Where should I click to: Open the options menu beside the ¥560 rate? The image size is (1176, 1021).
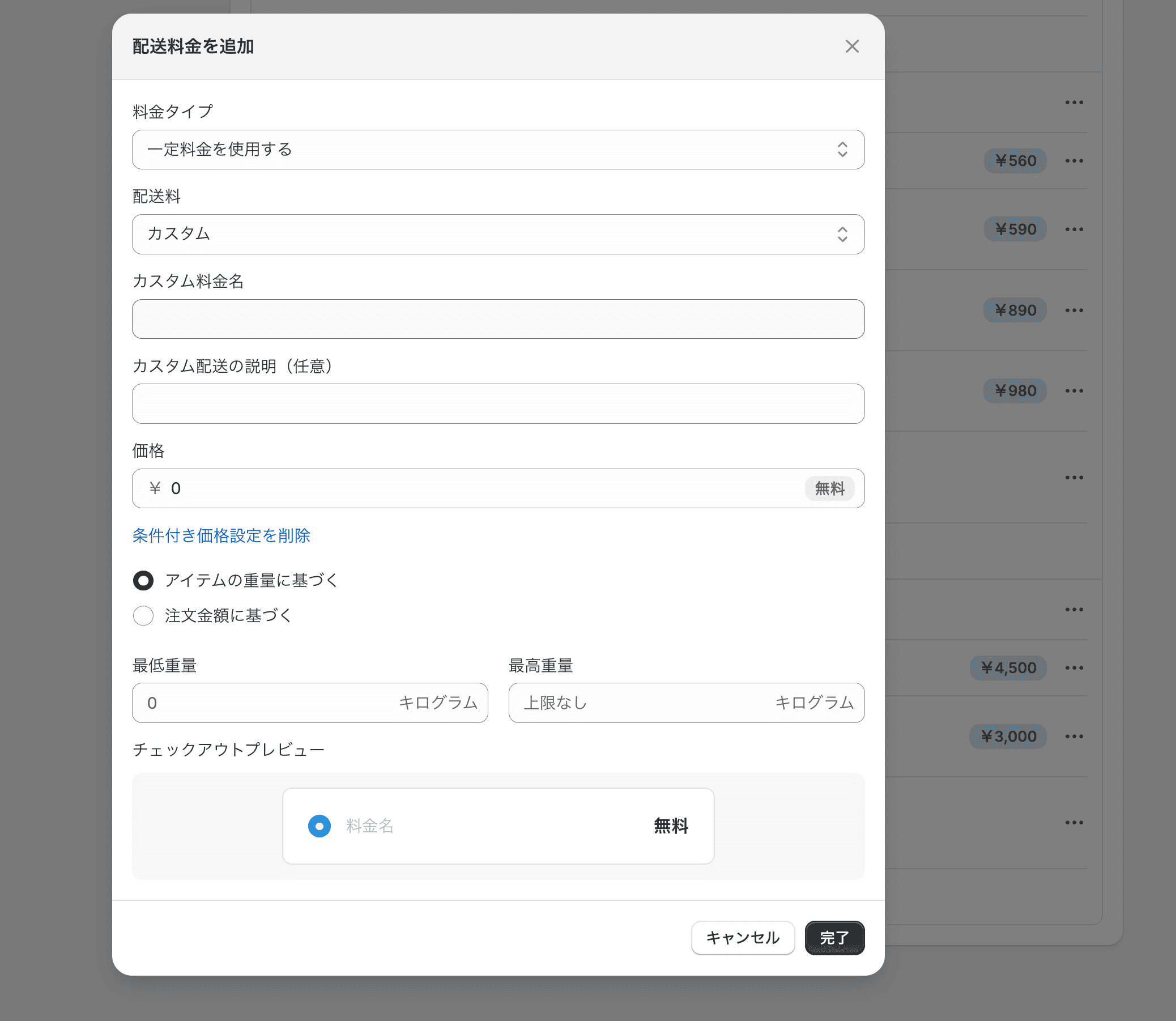tap(1073, 160)
